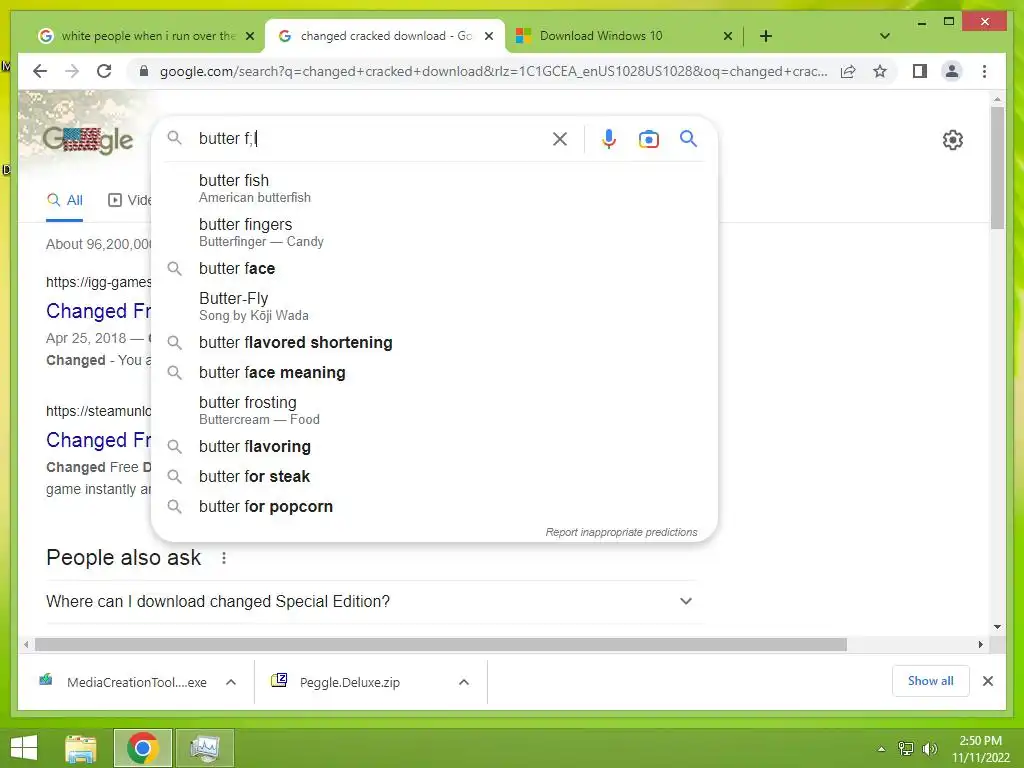
Task: Open the volume tray icon
Action: [x=929, y=748]
